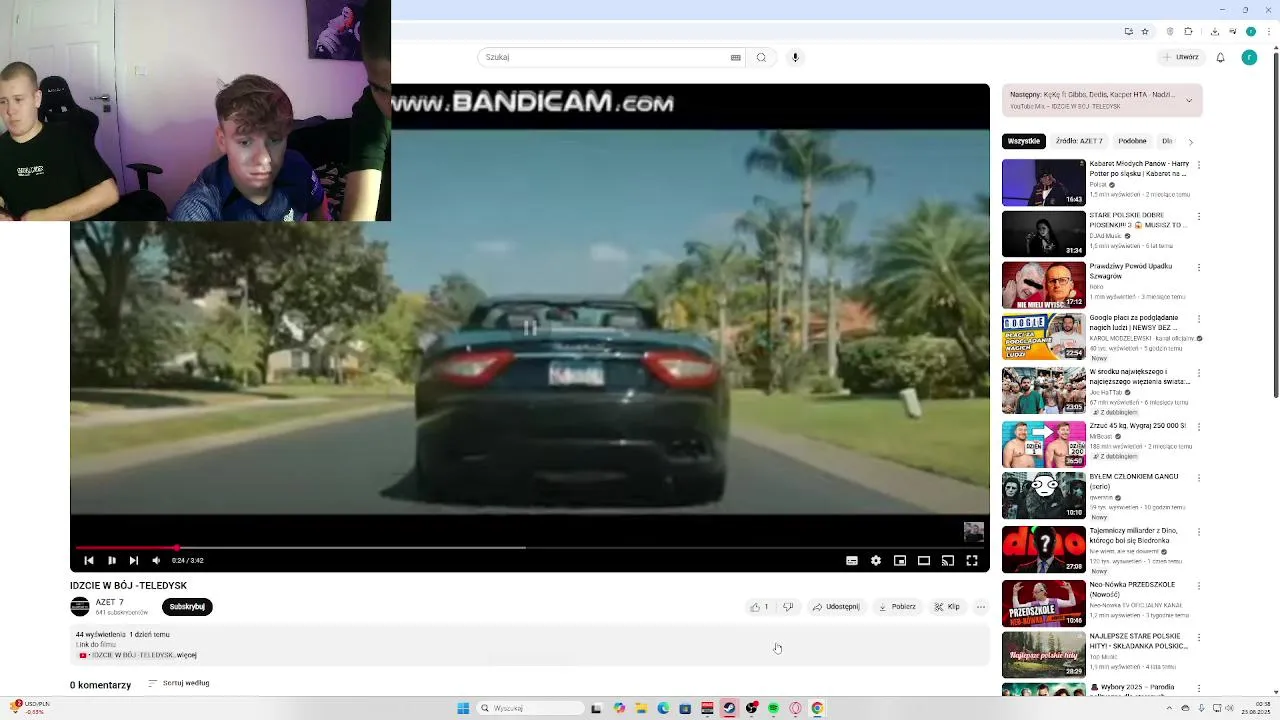Screen dimensions: 1280x720
Task: Open options menu for Kabaret Młodych Panów video
Action: (x=1199, y=164)
